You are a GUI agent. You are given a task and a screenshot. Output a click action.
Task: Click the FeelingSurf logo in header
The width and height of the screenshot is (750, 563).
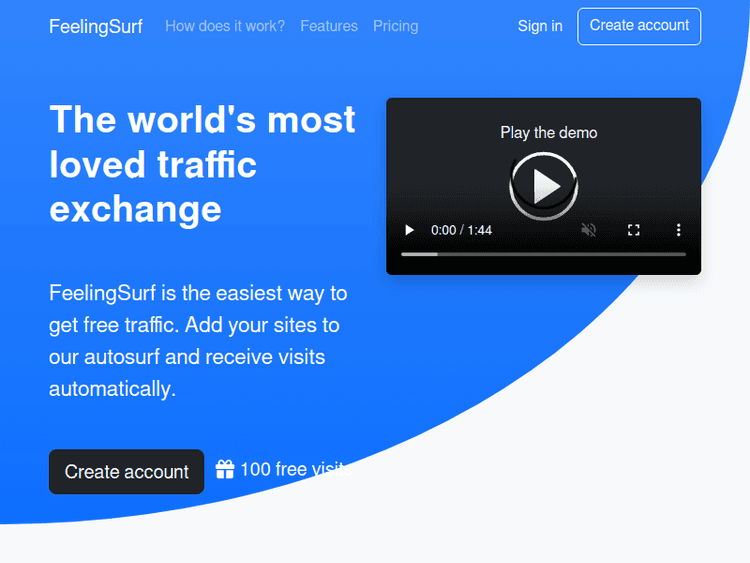pos(96,26)
